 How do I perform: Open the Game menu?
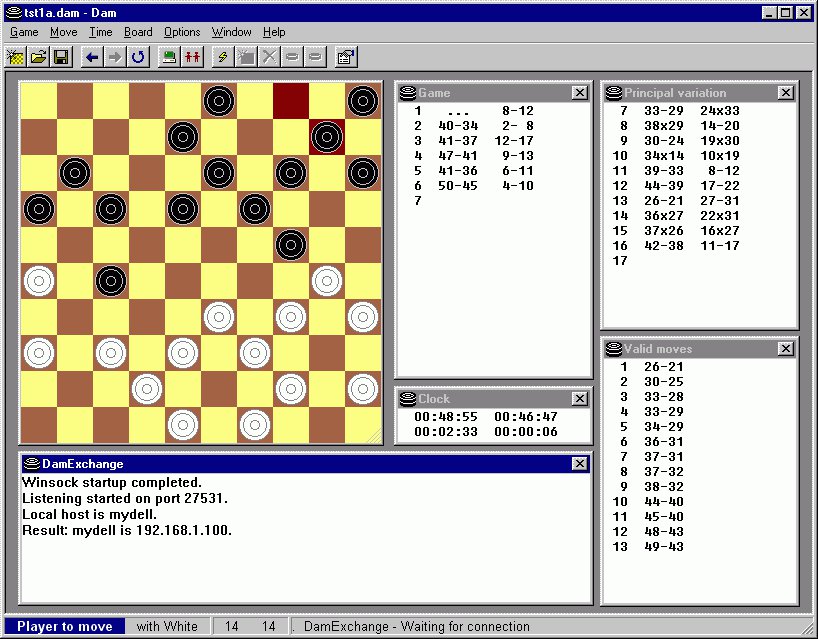pos(24,32)
